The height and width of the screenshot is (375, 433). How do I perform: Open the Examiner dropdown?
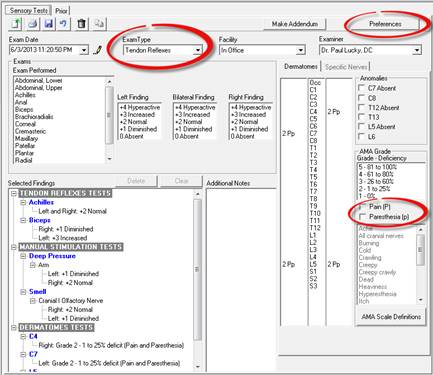coord(417,50)
